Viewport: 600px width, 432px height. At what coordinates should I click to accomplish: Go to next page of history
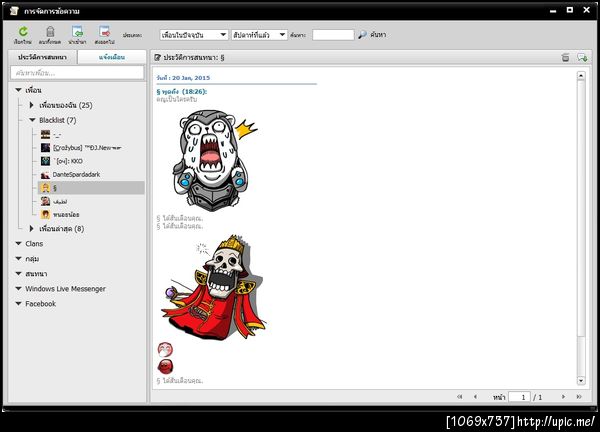click(x=563, y=397)
